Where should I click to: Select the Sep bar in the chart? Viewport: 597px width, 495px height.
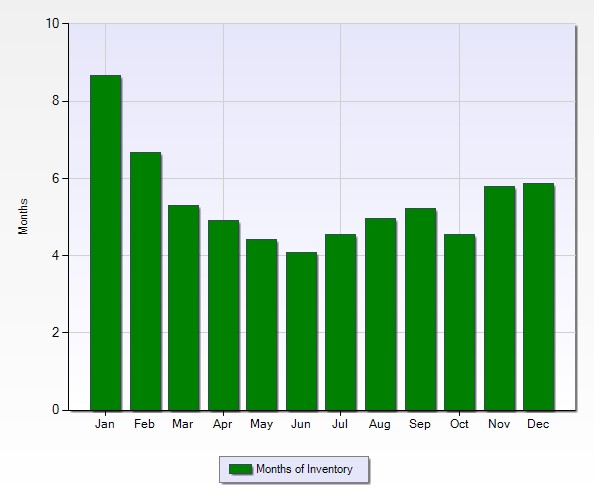click(x=420, y=309)
